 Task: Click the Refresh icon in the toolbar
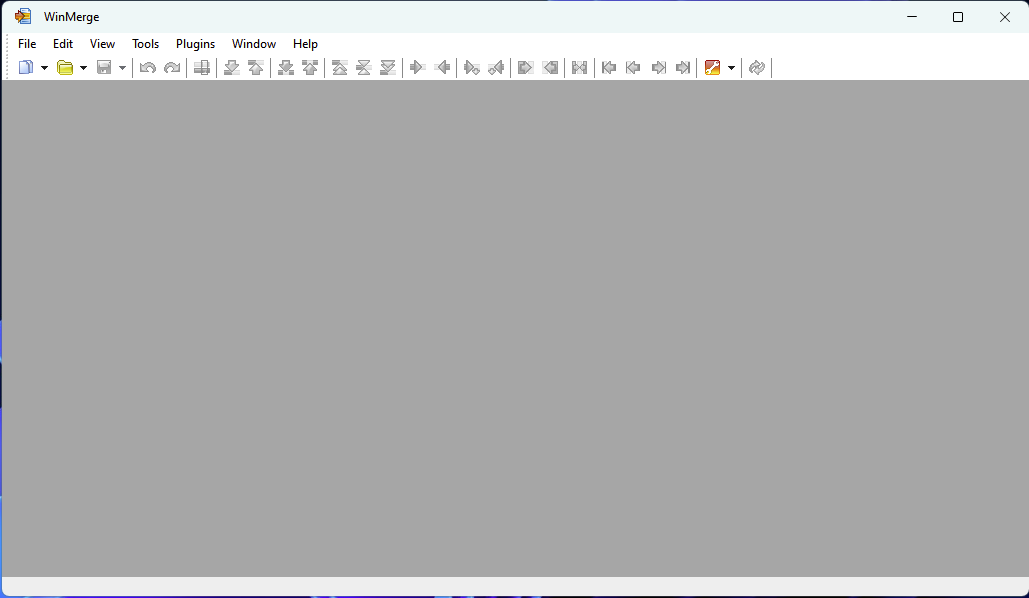pyautogui.click(x=757, y=68)
